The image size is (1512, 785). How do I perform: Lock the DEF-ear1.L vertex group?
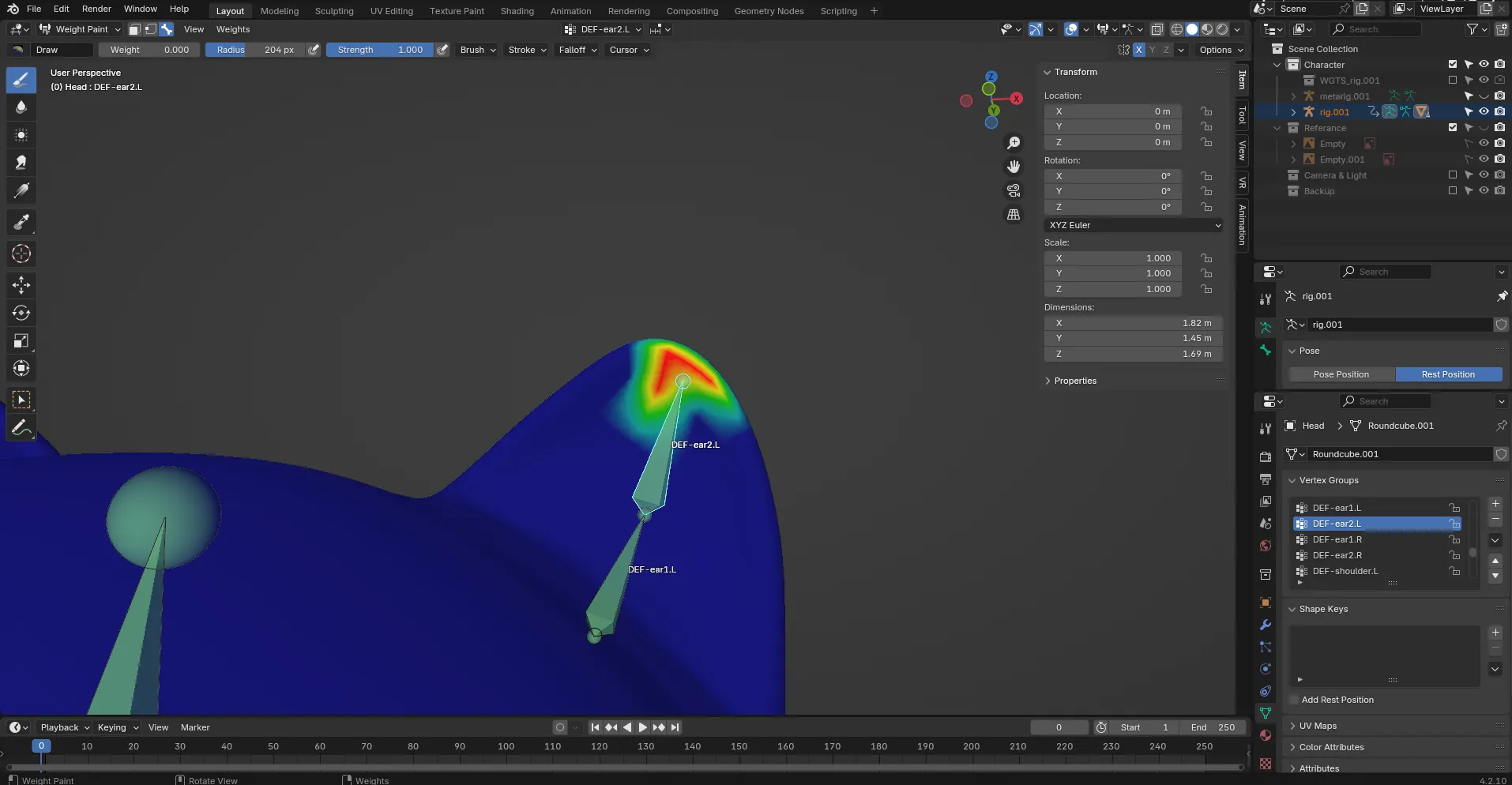tap(1454, 508)
